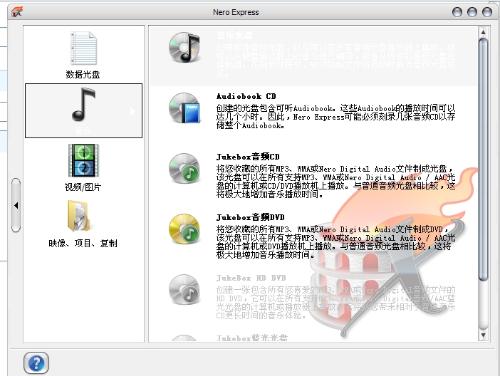Click the scroll down arrow of the project list
This screenshot has width=500, height=376.
(483, 335)
